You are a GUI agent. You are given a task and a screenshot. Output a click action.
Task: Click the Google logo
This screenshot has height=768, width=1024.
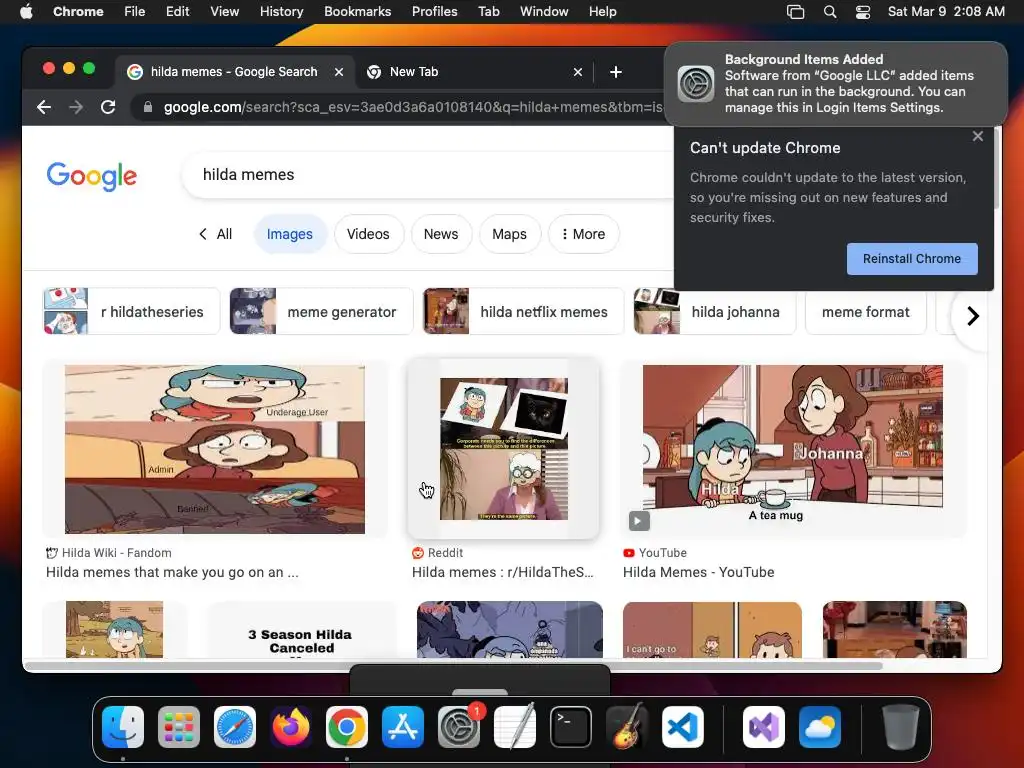pos(91,175)
